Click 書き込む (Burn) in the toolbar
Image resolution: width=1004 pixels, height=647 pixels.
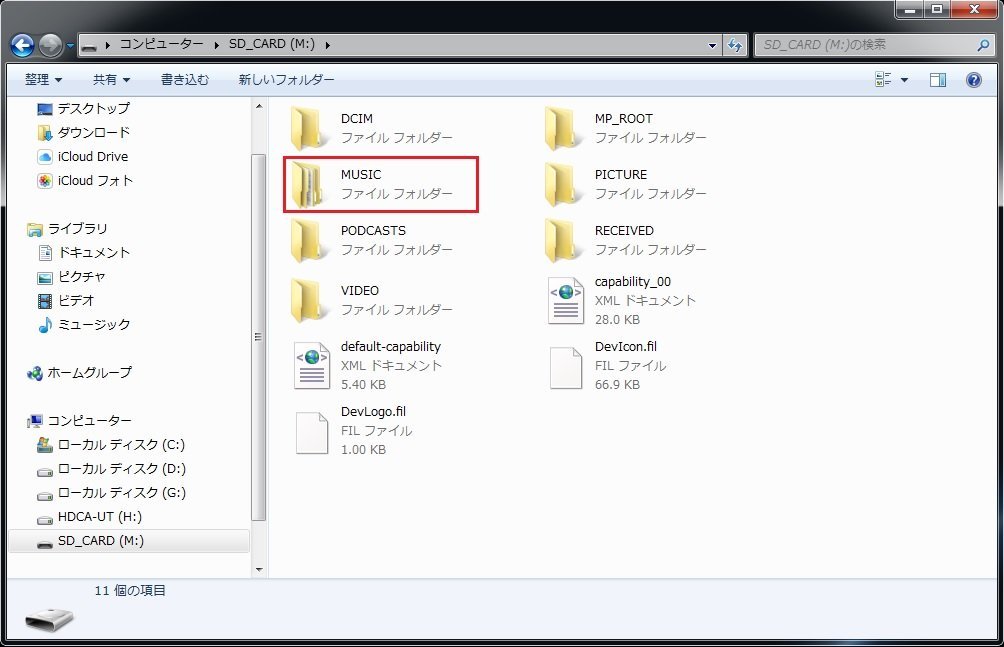(x=185, y=80)
